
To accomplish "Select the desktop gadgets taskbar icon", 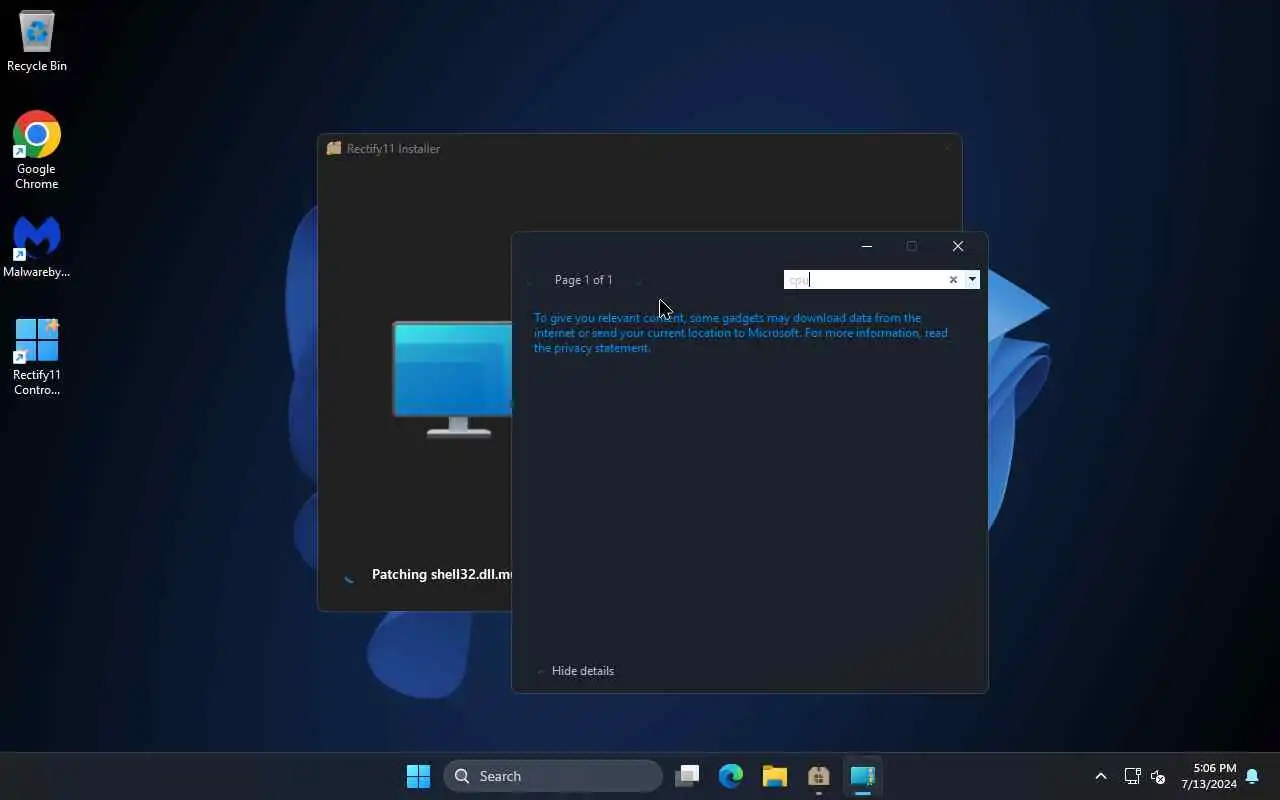I will pyautogui.click(x=863, y=776).
